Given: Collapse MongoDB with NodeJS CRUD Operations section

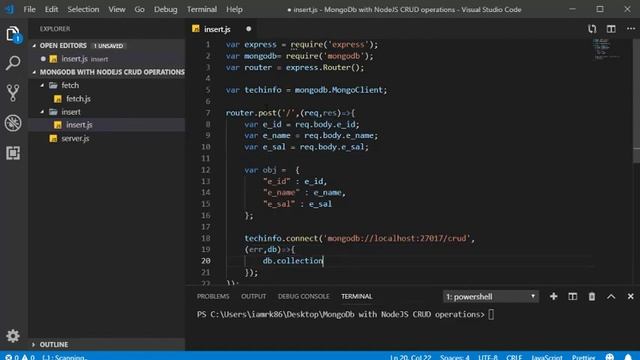Looking at the screenshot, I should [x=34, y=72].
